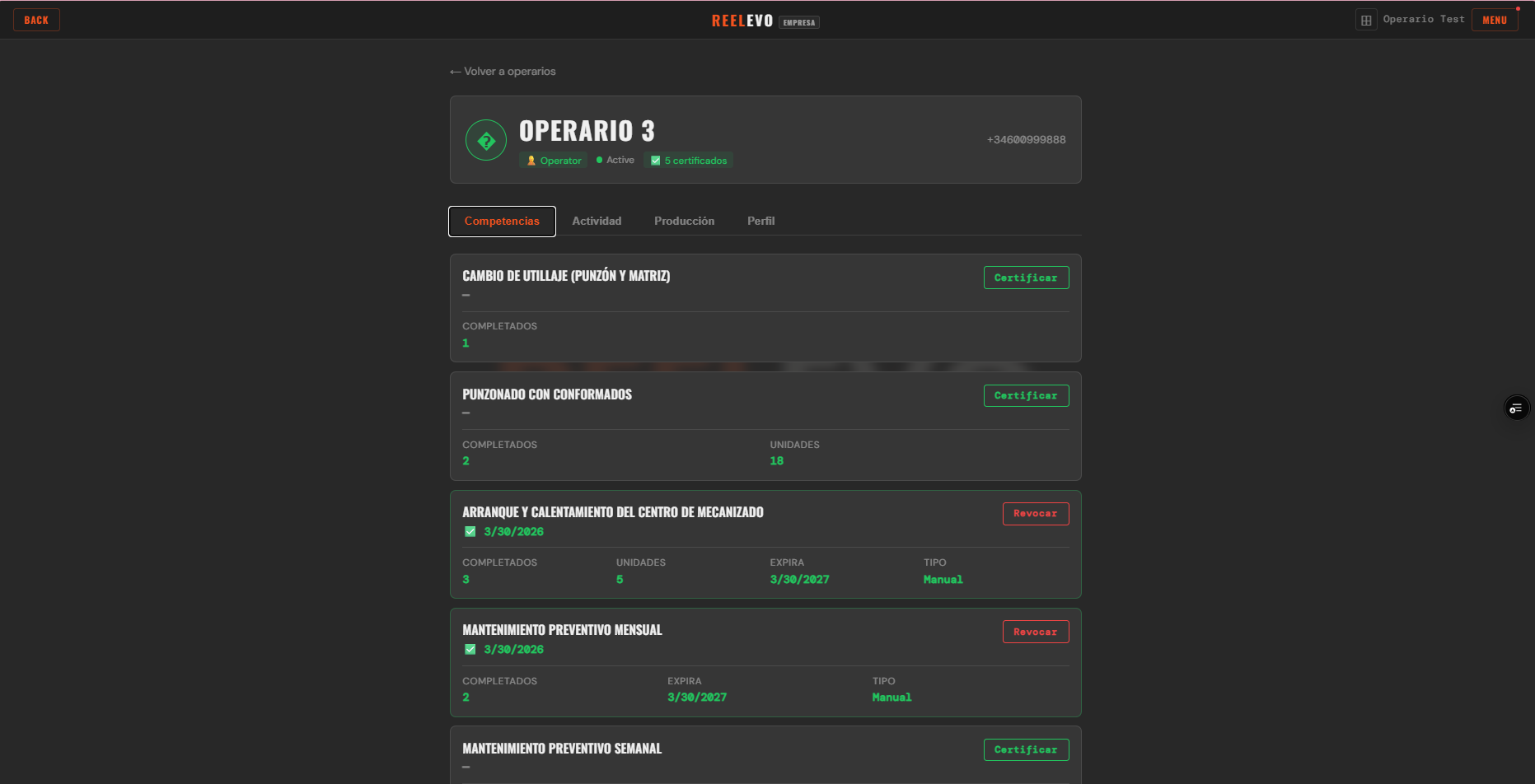Click the 5 certificados badge
Viewport: 1535px width, 784px height.
(x=688, y=160)
